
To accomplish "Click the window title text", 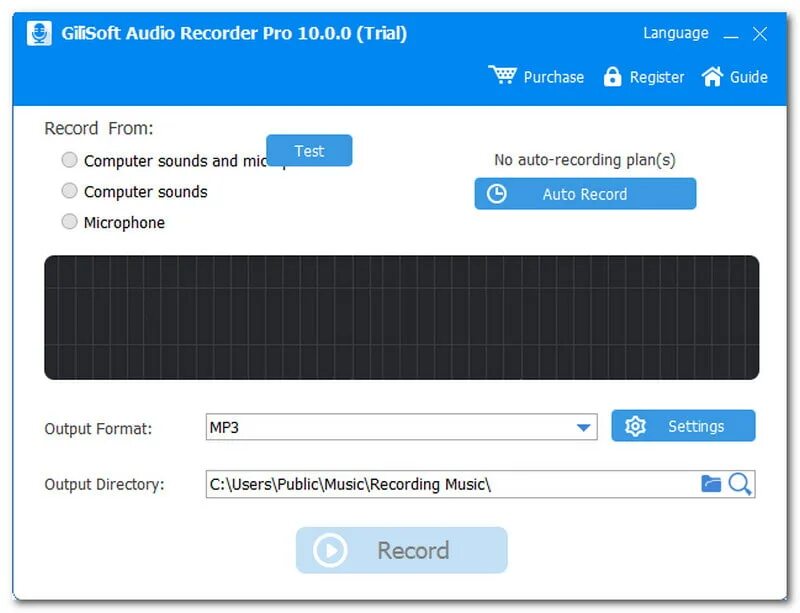I will click(234, 33).
